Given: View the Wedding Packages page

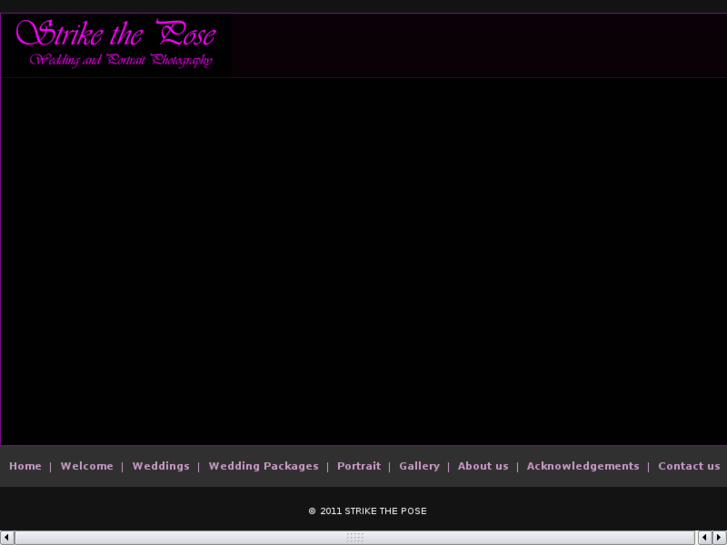Looking at the screenshot, I should [x=263, y=466].
